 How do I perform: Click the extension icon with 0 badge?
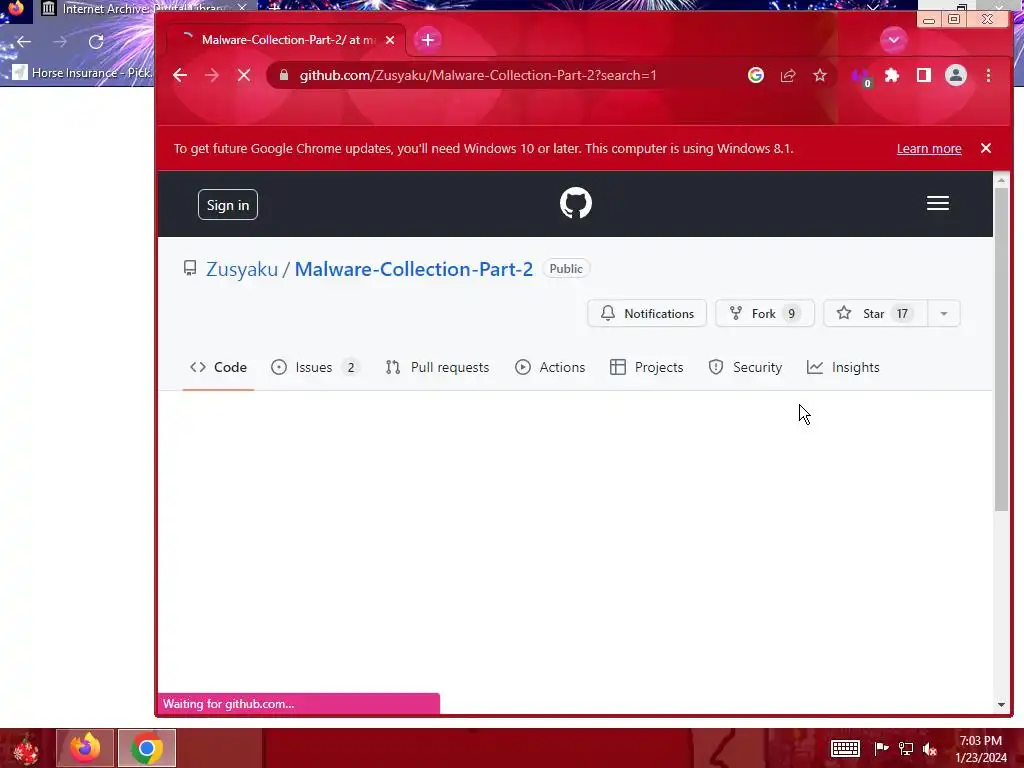[861, 77]
